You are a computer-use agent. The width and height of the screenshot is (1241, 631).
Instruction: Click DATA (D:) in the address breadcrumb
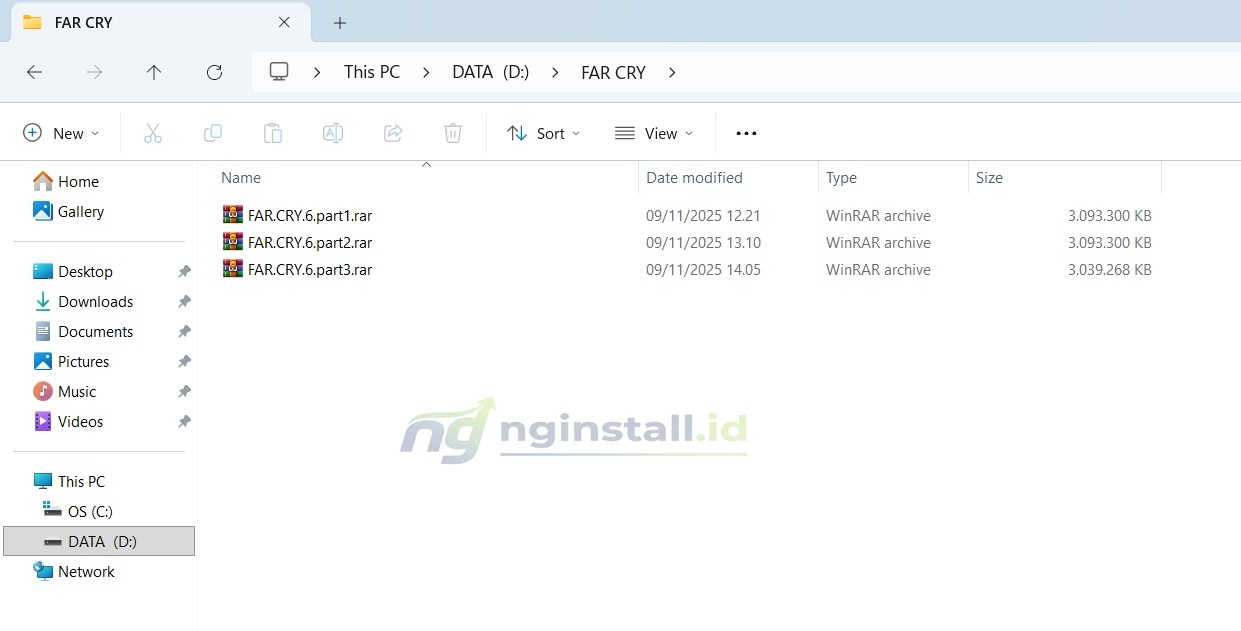pos(491,72)
